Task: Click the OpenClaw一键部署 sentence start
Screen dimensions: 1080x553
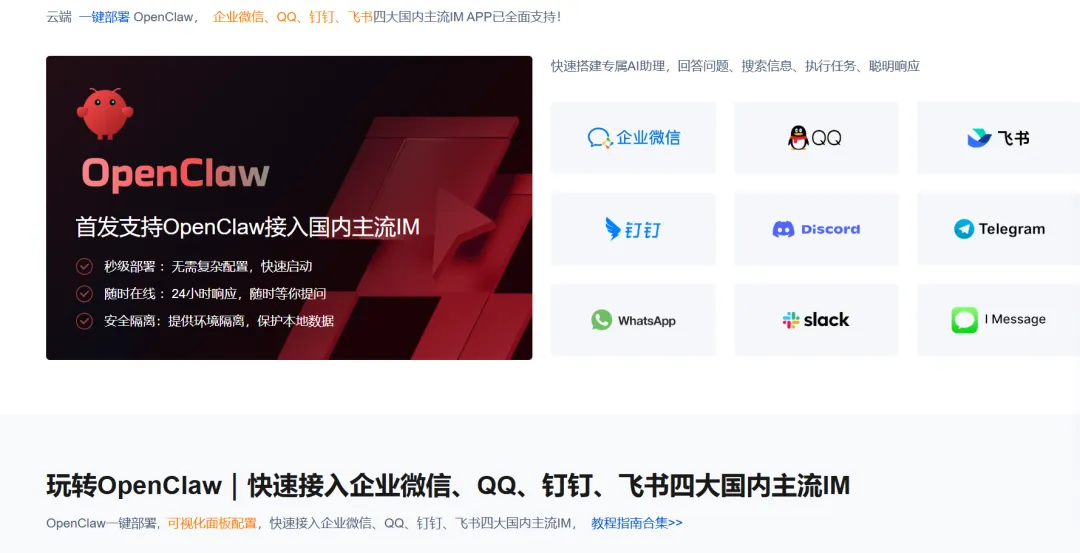Action: point(103,523)
